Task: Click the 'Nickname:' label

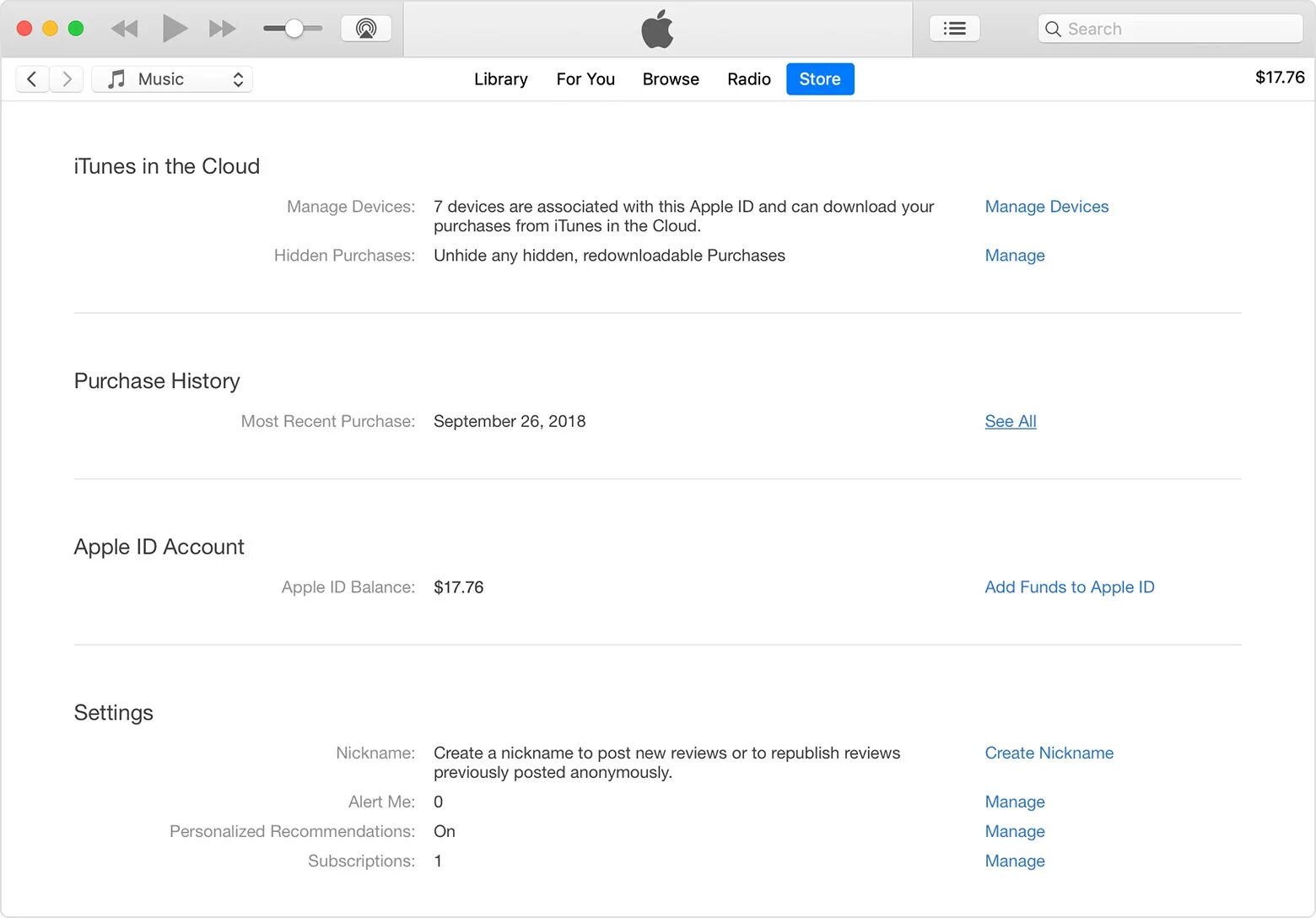Action: pyautogui.click(x=375, y=753)
